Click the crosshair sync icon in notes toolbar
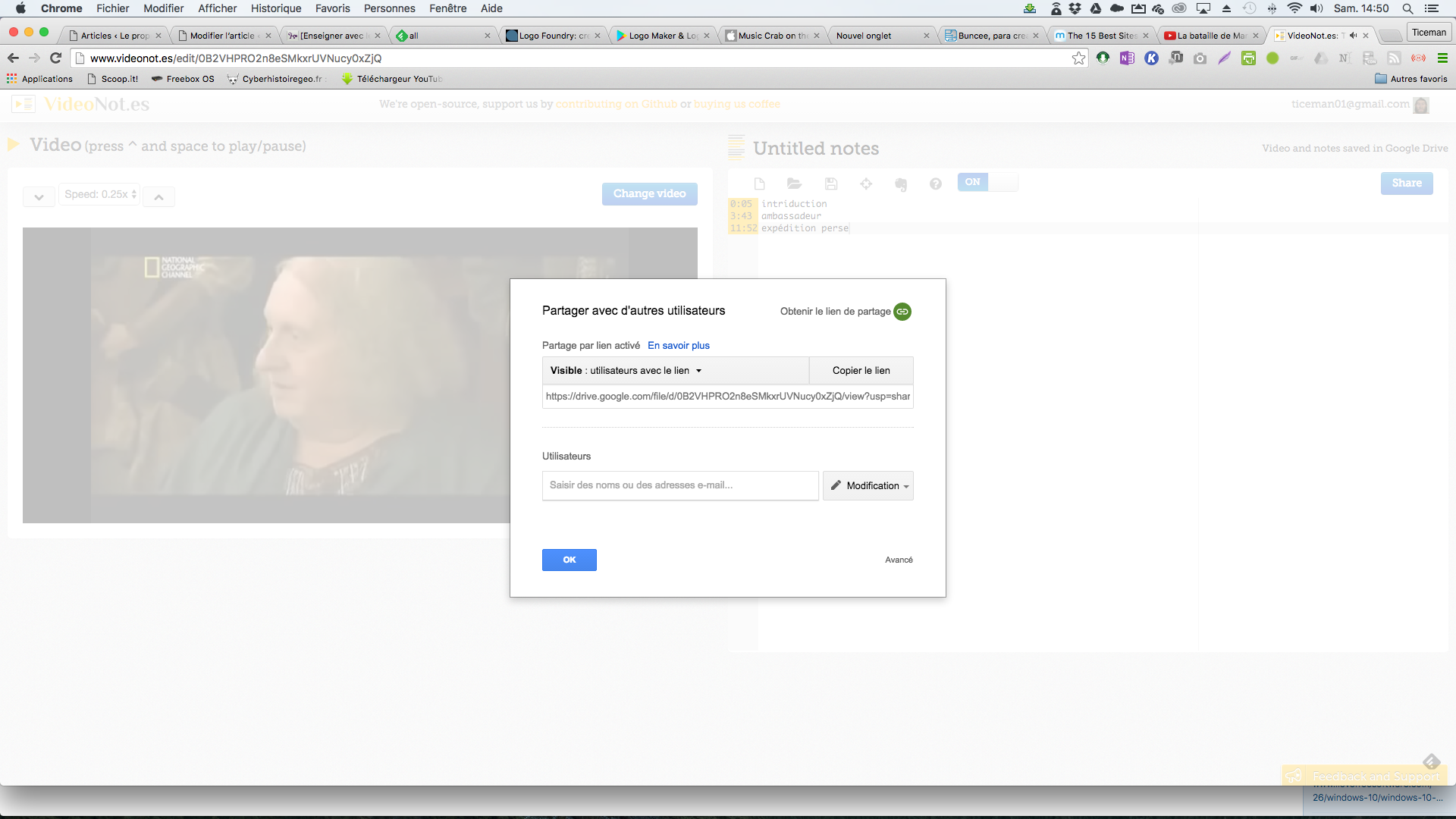This screenshot has height=819, width=1456. pyautogui.click(x=866, y=184)
